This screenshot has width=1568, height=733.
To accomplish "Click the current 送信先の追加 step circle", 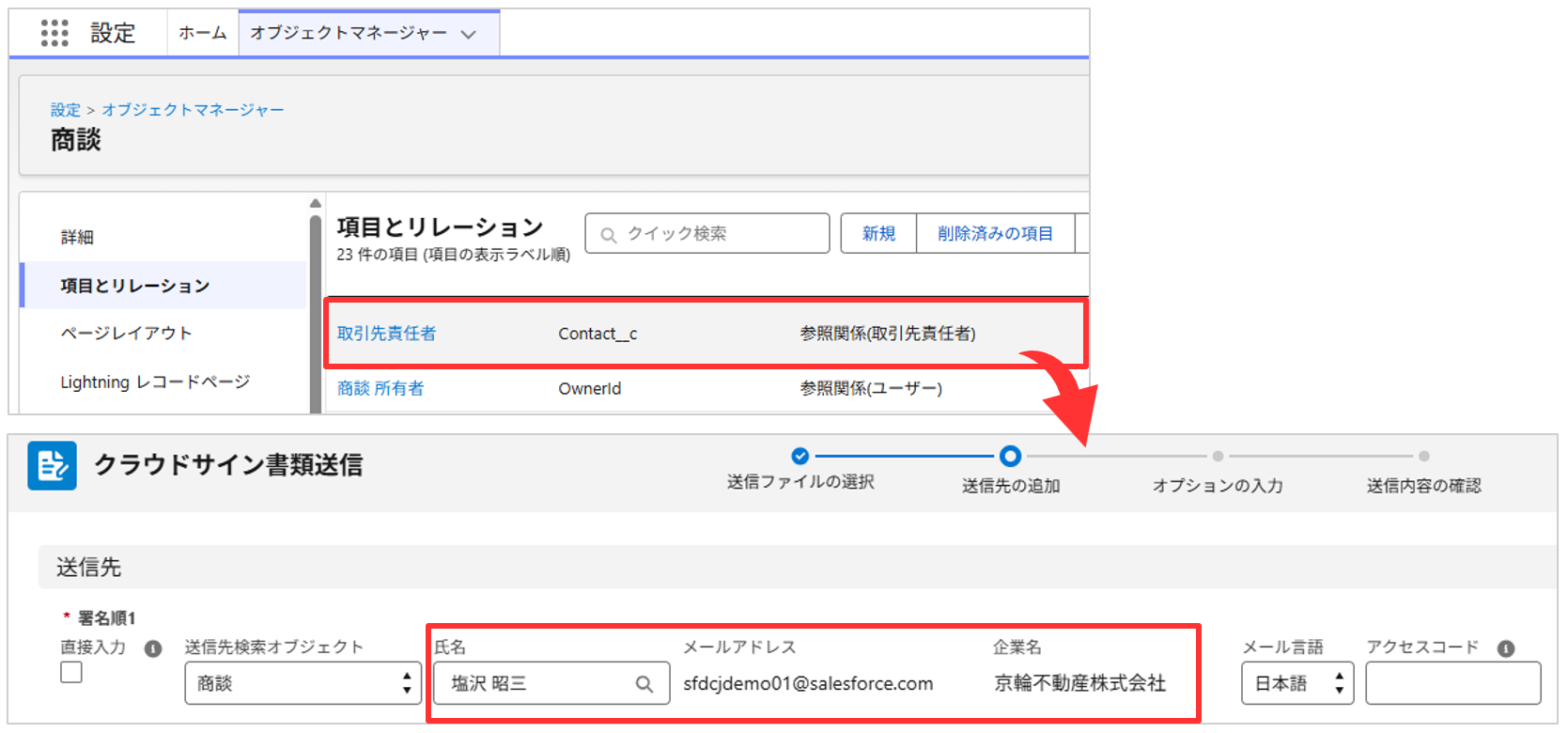I will tap(1010, 456).
